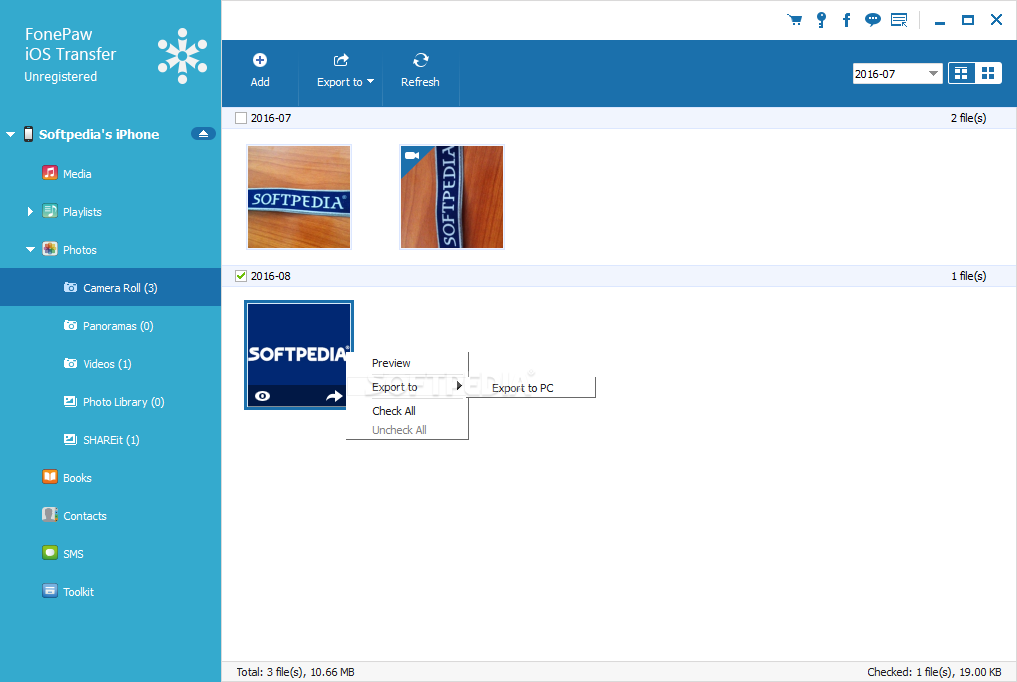
Task: Collapse the Photos tree node
Action: [x=30, y=250]
